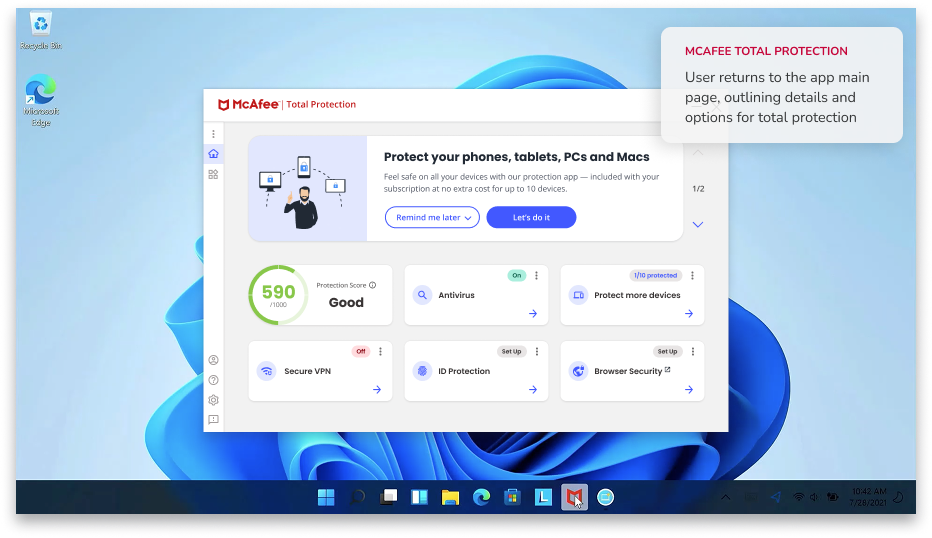The width and height of the screenshot is (932, 538).
Task: Click the 590 protection score ring
Action: click(278, 295)
